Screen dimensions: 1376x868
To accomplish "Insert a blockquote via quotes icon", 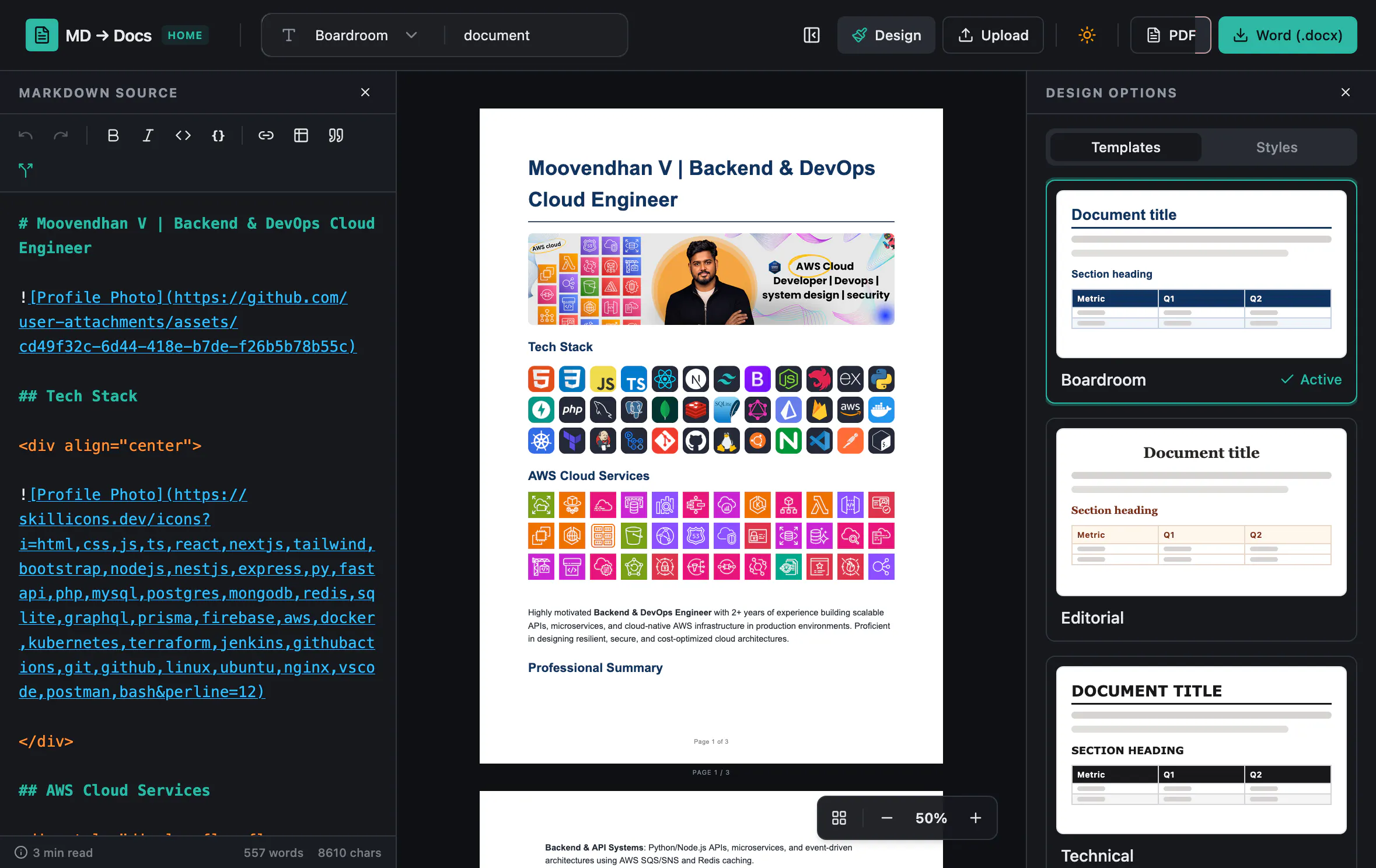I will coord(336,135).
